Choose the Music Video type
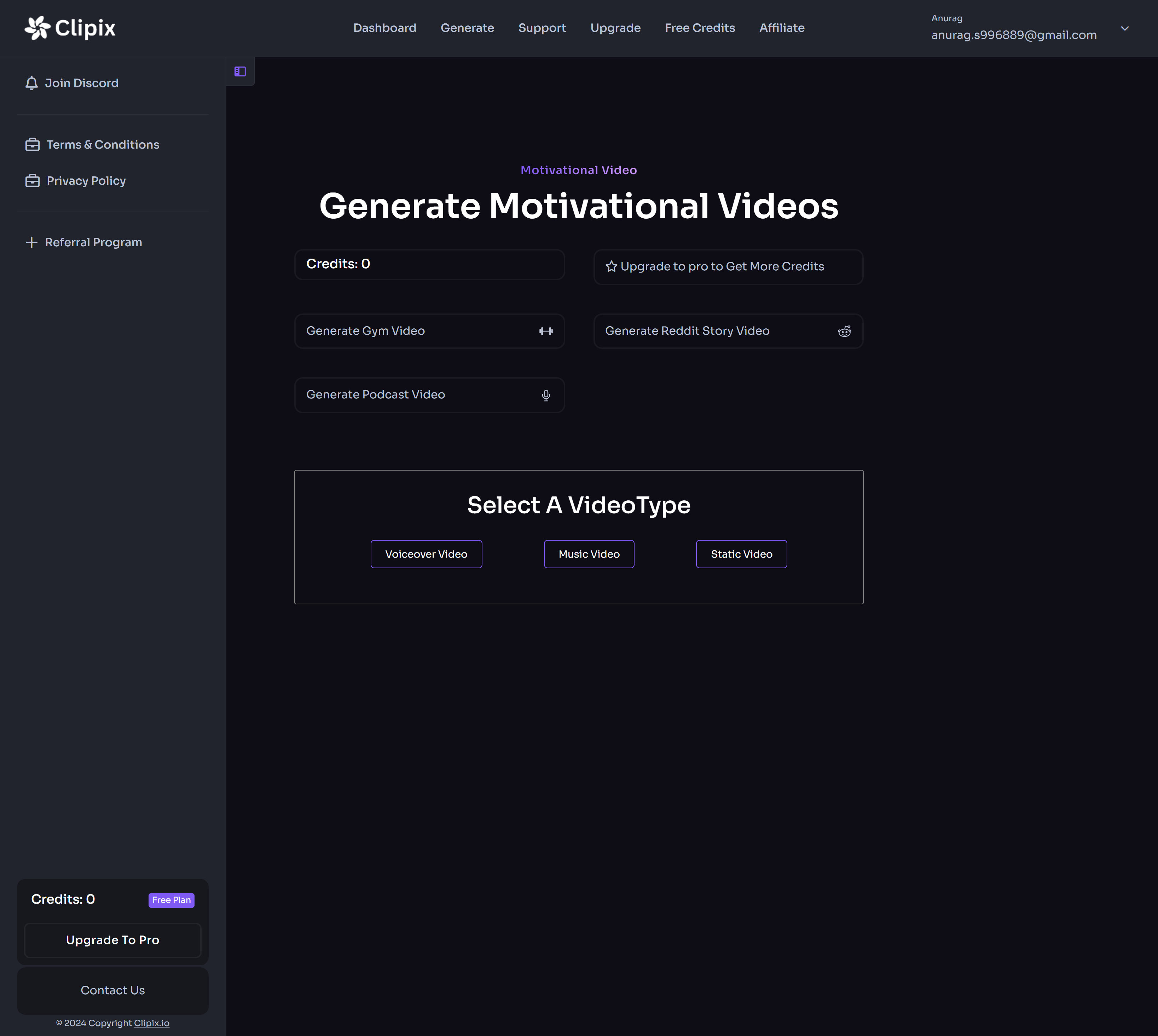The height and width of the screenshot is (1036, 1158). click(x=589, y=554)
